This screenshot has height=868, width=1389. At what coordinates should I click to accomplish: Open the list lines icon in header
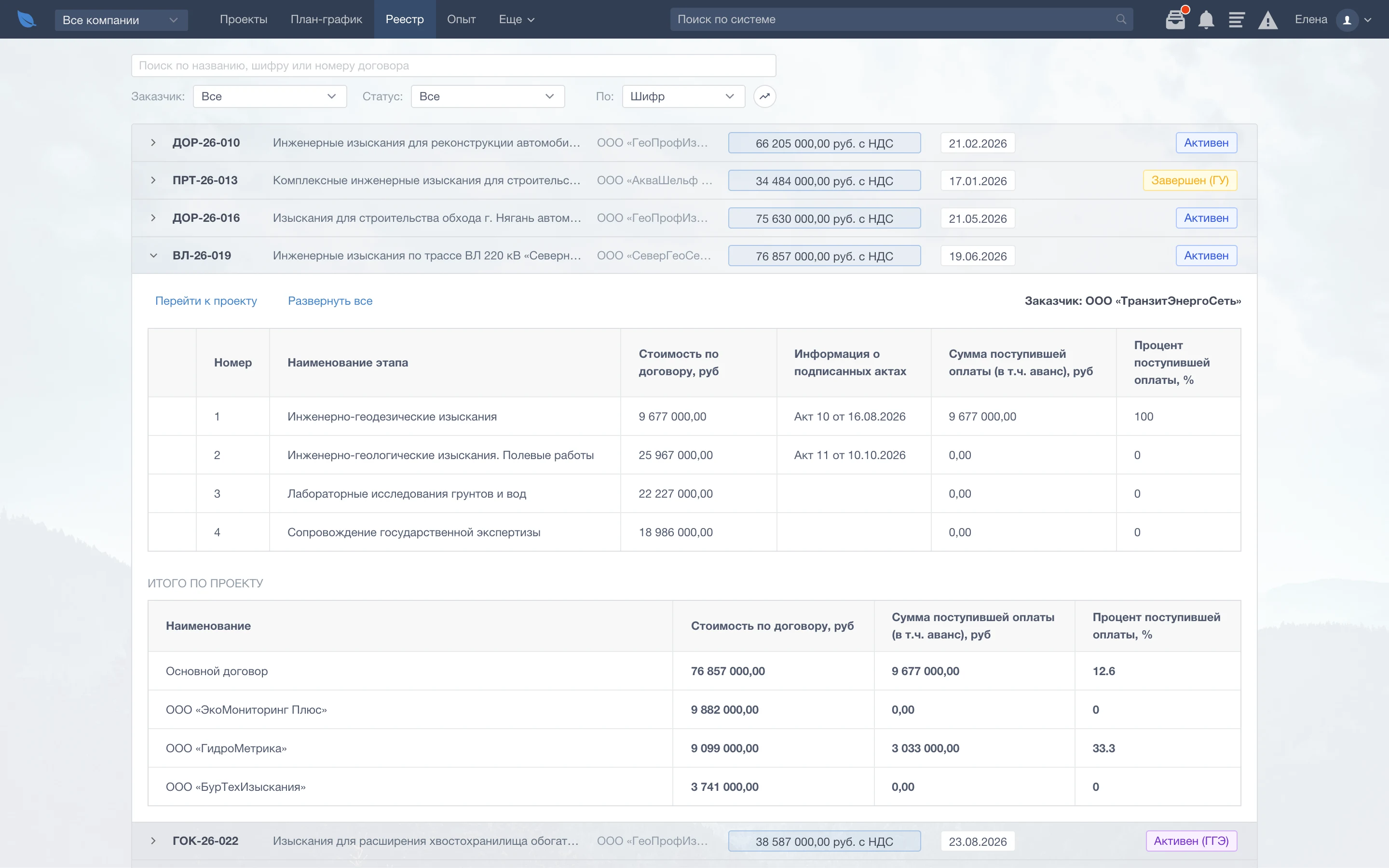1236,19
